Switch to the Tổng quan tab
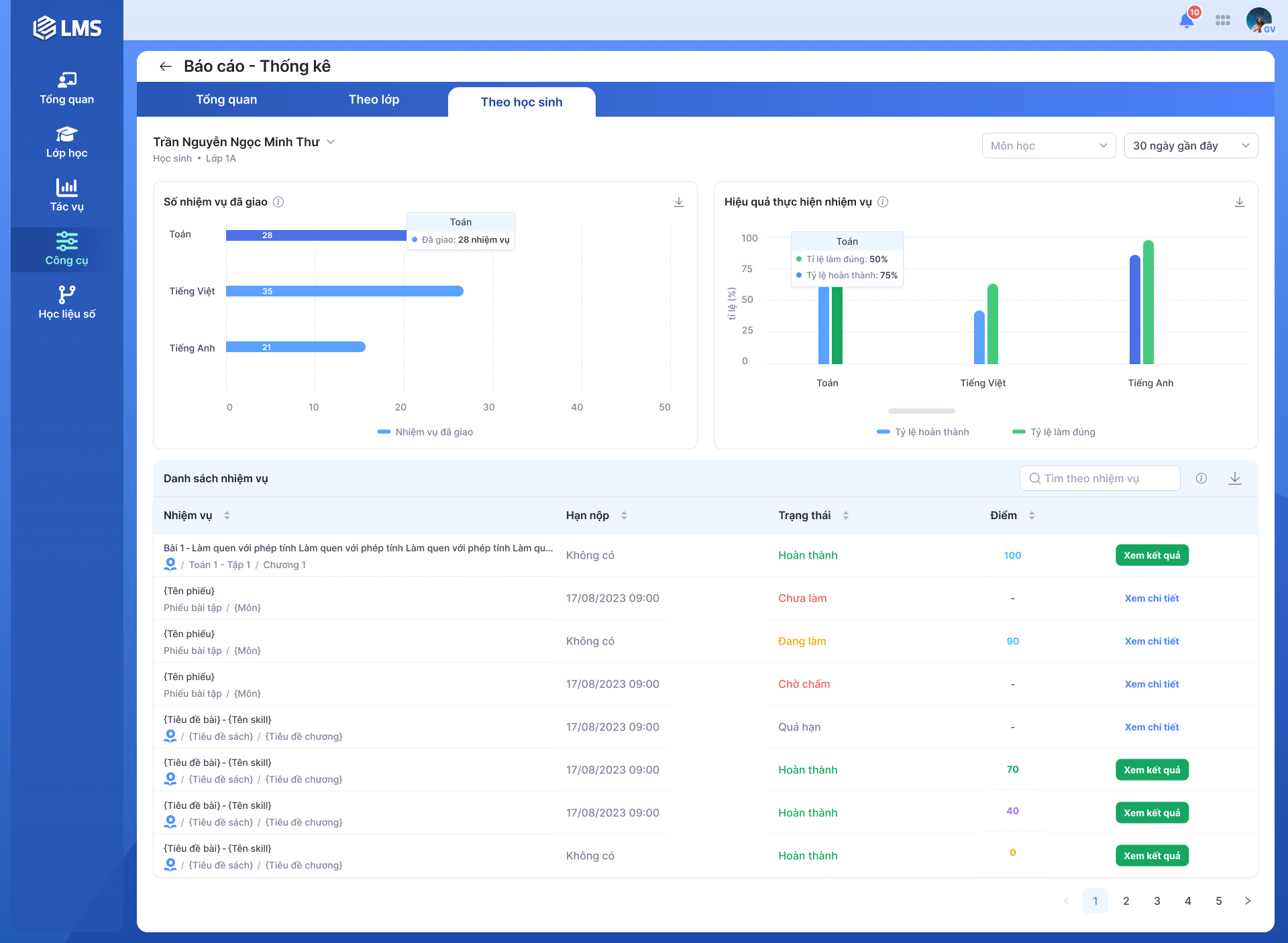This screenshot has height=943, width=1288. pyautogui.click(x=226, y=99)
